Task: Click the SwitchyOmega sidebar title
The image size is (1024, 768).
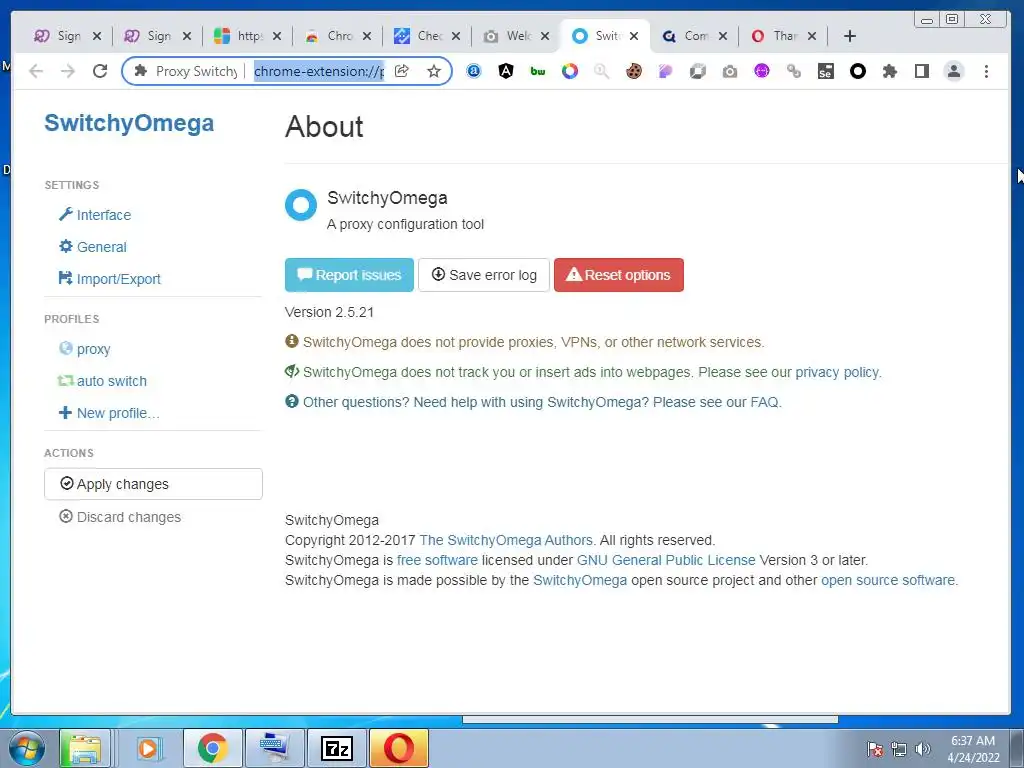Action: coord(129,123)
